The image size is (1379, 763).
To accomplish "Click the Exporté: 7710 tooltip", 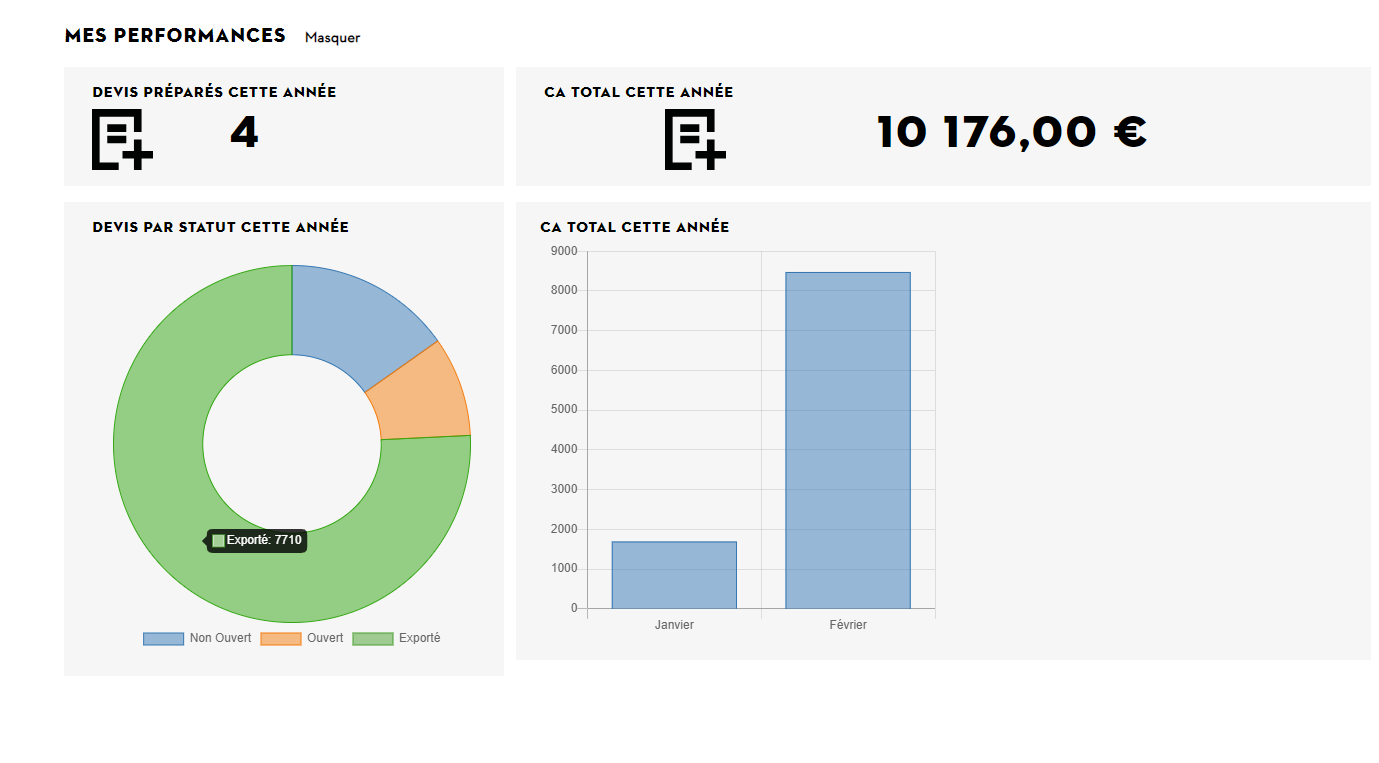I will pos(256,540).
